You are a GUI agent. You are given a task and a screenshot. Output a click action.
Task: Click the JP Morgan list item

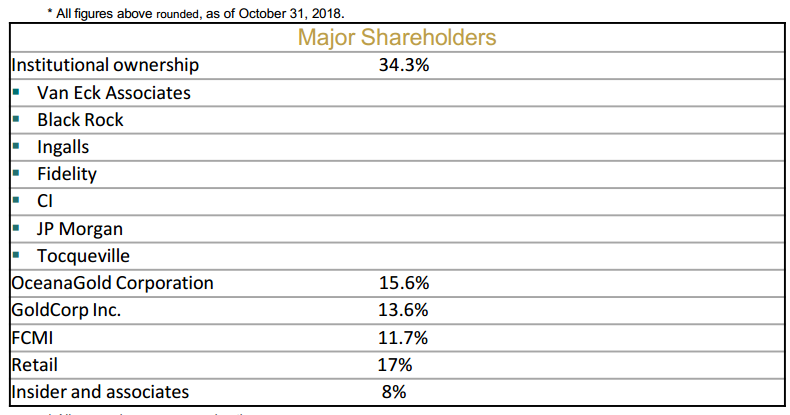pos(80,228)
